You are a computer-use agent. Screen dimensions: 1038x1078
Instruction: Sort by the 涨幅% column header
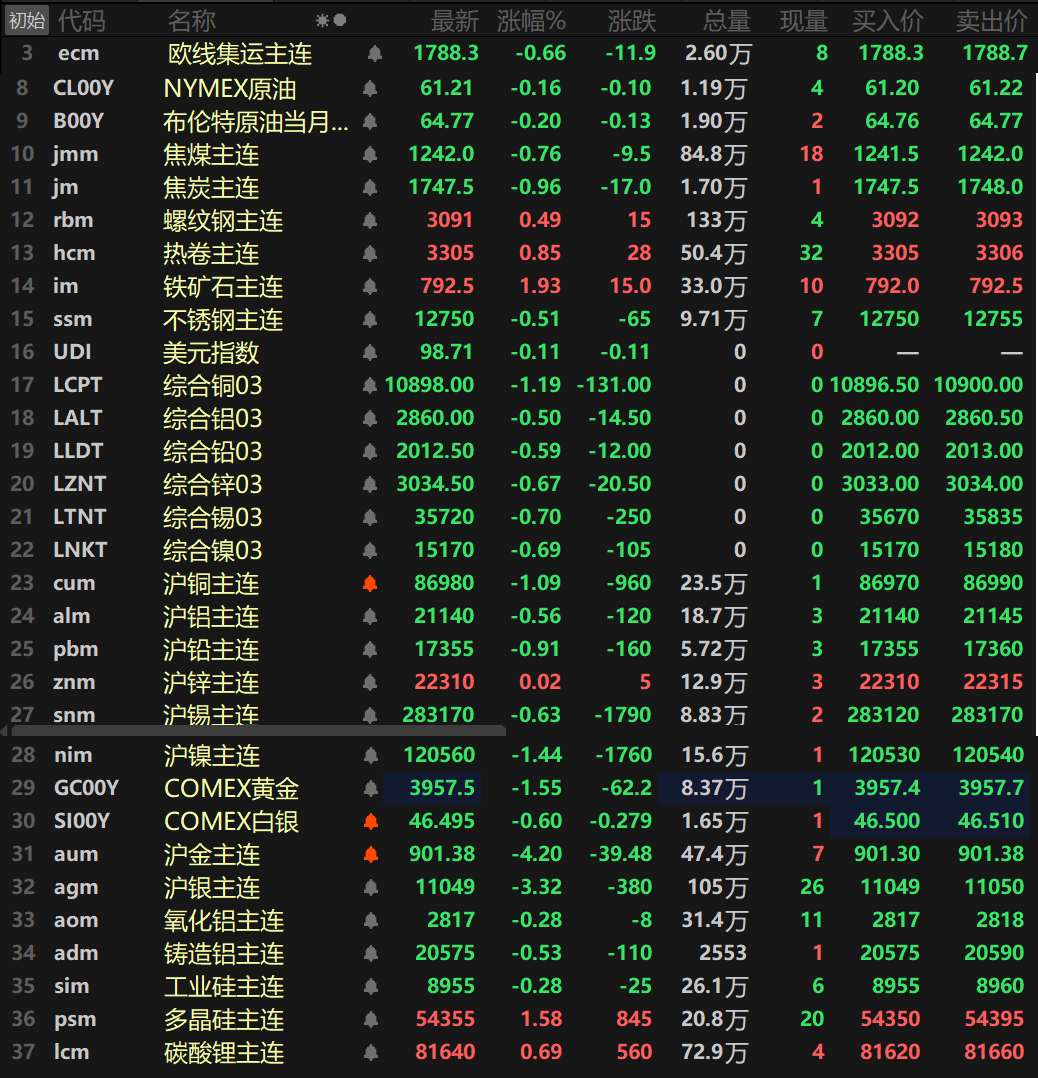click(531, 20)
